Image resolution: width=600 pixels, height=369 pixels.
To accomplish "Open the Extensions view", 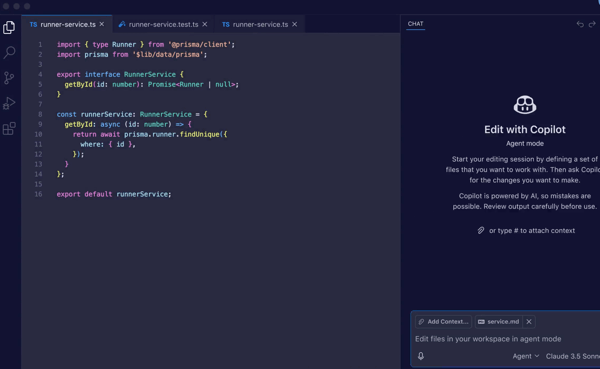I will click(9, 129).
